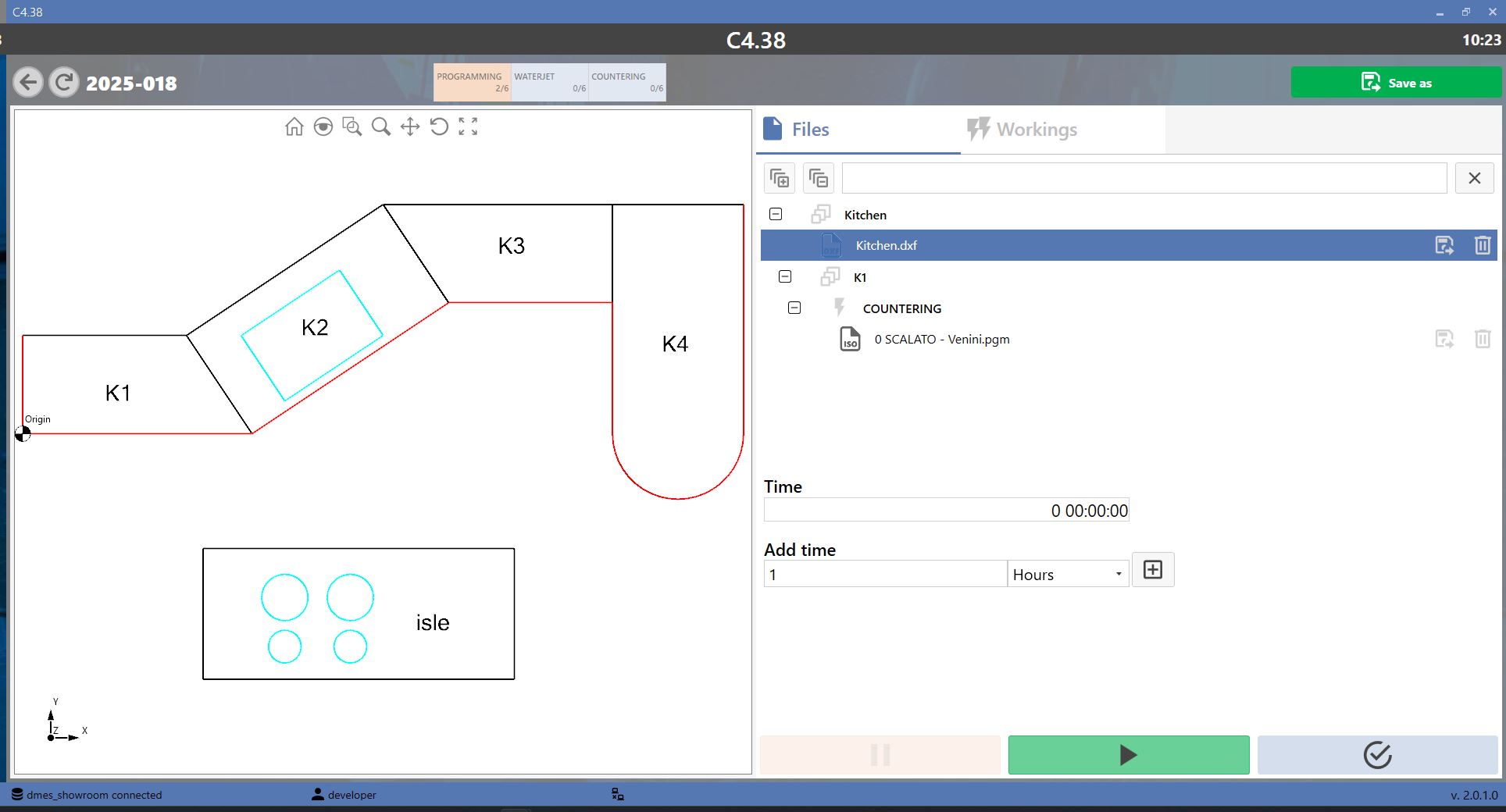Collapse the COUNTERING tree node
The height and width of the screenshot is (812, 1506).
click(794, 308)
